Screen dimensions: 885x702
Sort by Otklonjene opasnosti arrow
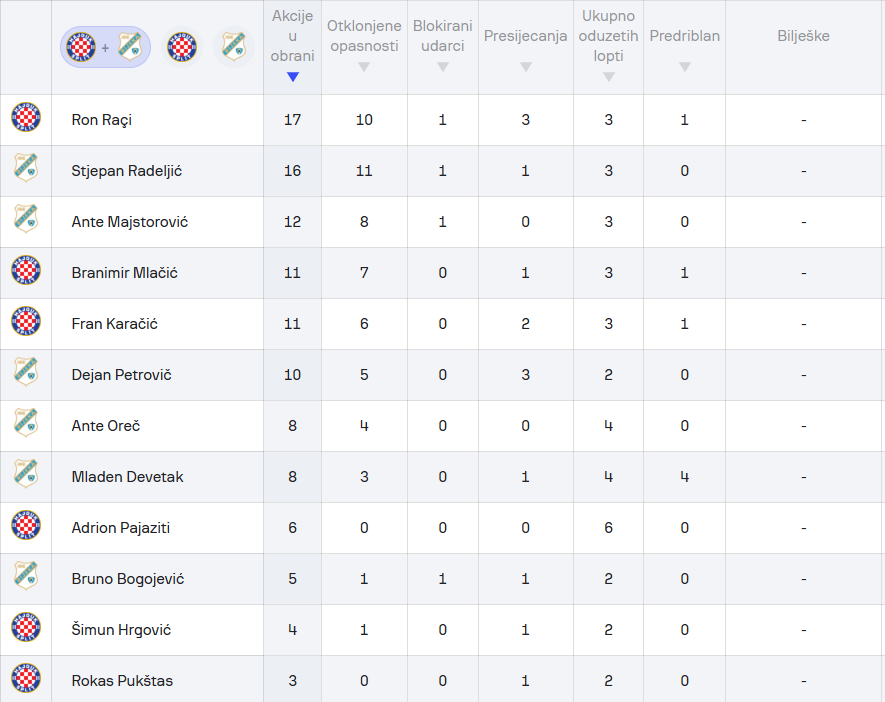point(364,67)
